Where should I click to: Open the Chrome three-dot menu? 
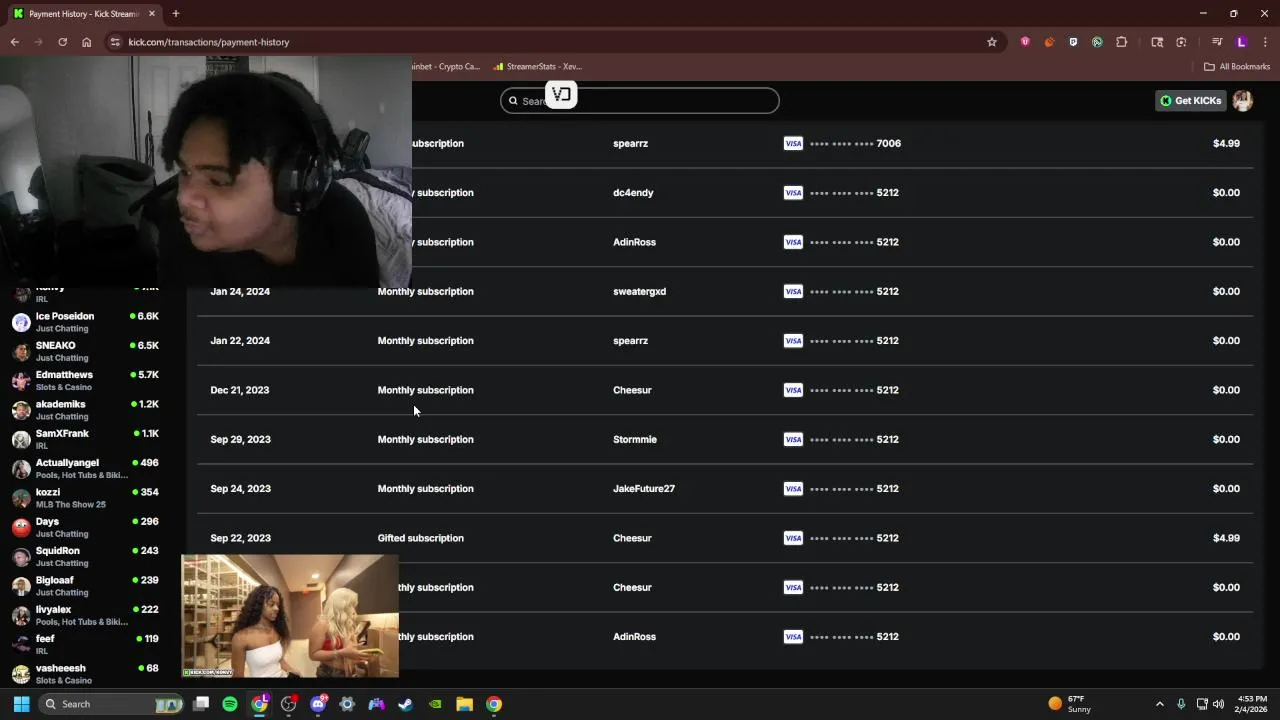tap(1265, 42)
